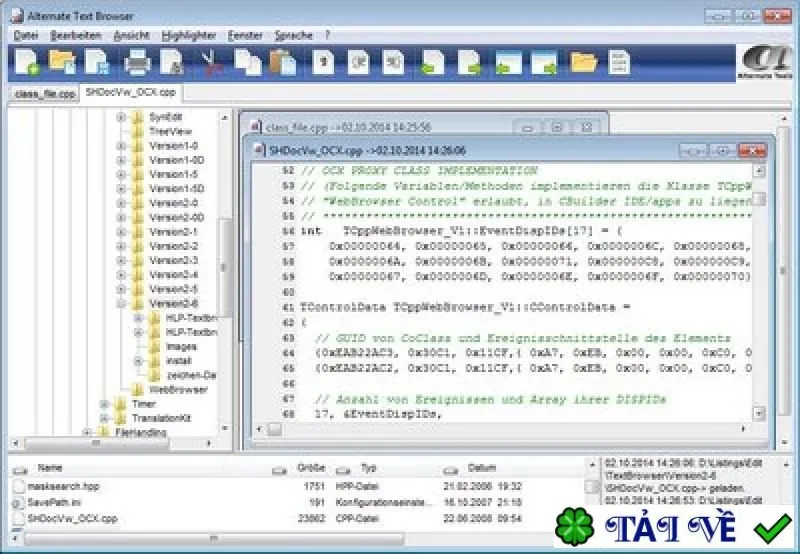Click code line 68 '17, &EventDispIDs,'
This screenshot has height=554, width=800.
(377, 414)
